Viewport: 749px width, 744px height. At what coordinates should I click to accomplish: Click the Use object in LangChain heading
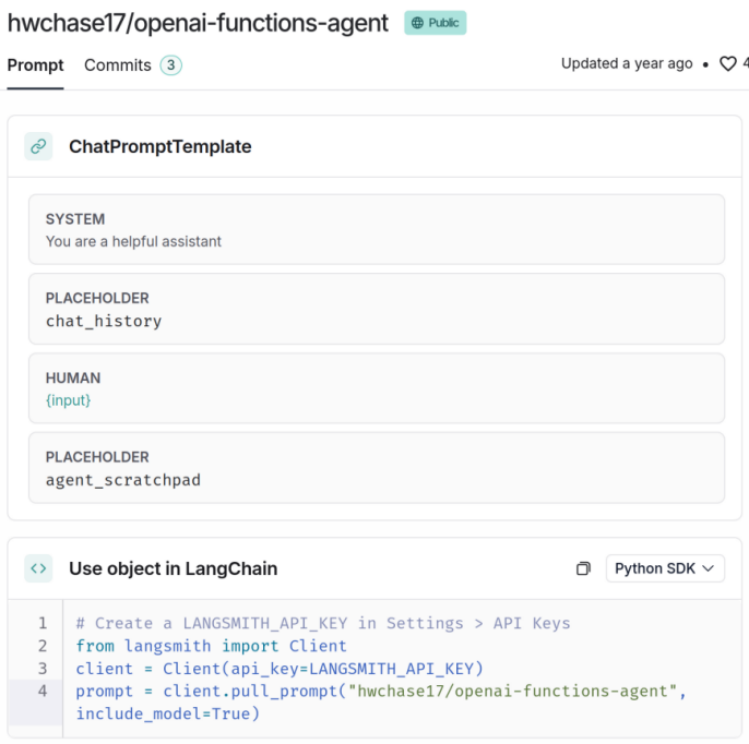(x=173, y=569)
